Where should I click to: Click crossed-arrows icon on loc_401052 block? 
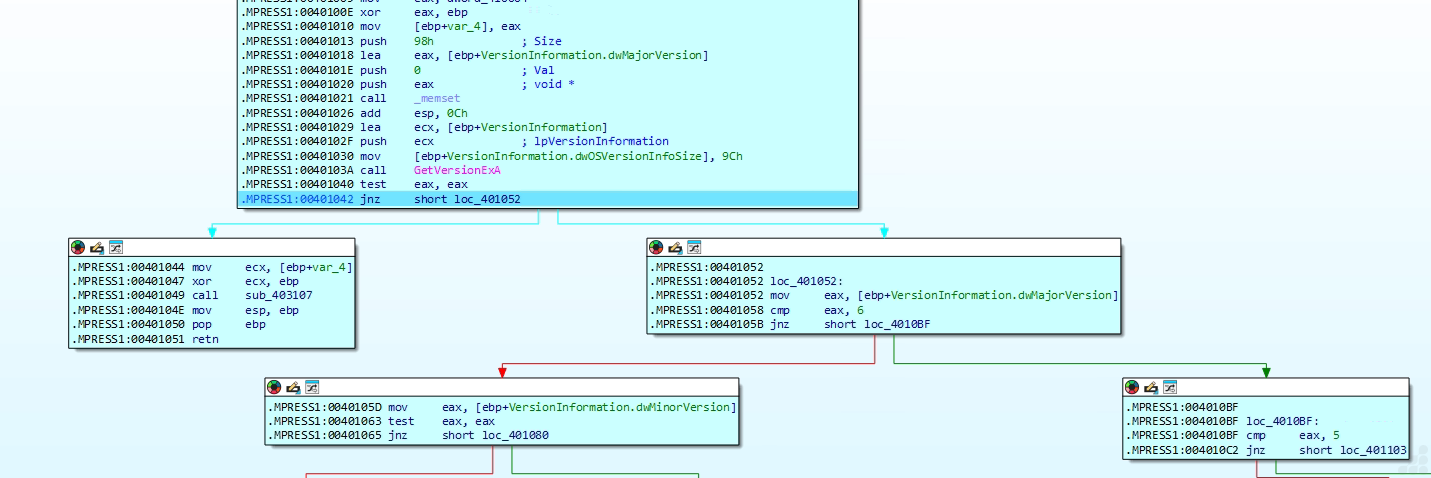(694, 247)
